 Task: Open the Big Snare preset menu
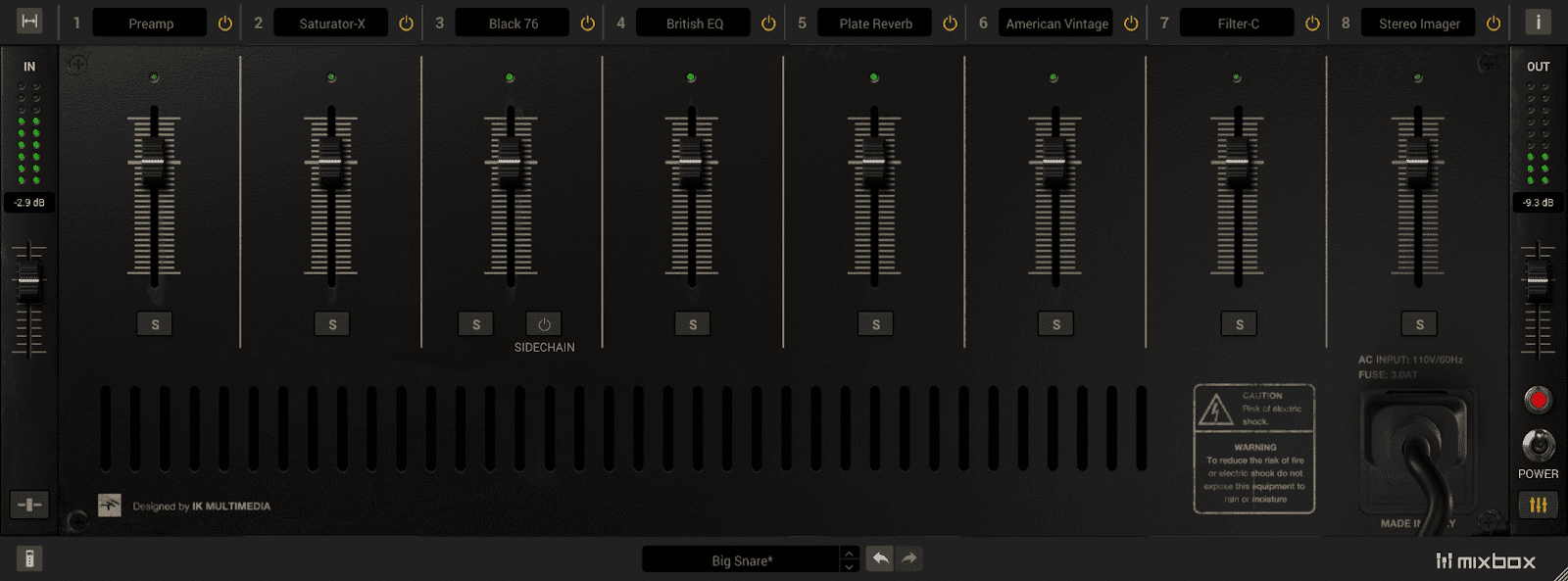pyautogui.click(x=742, y=560)
